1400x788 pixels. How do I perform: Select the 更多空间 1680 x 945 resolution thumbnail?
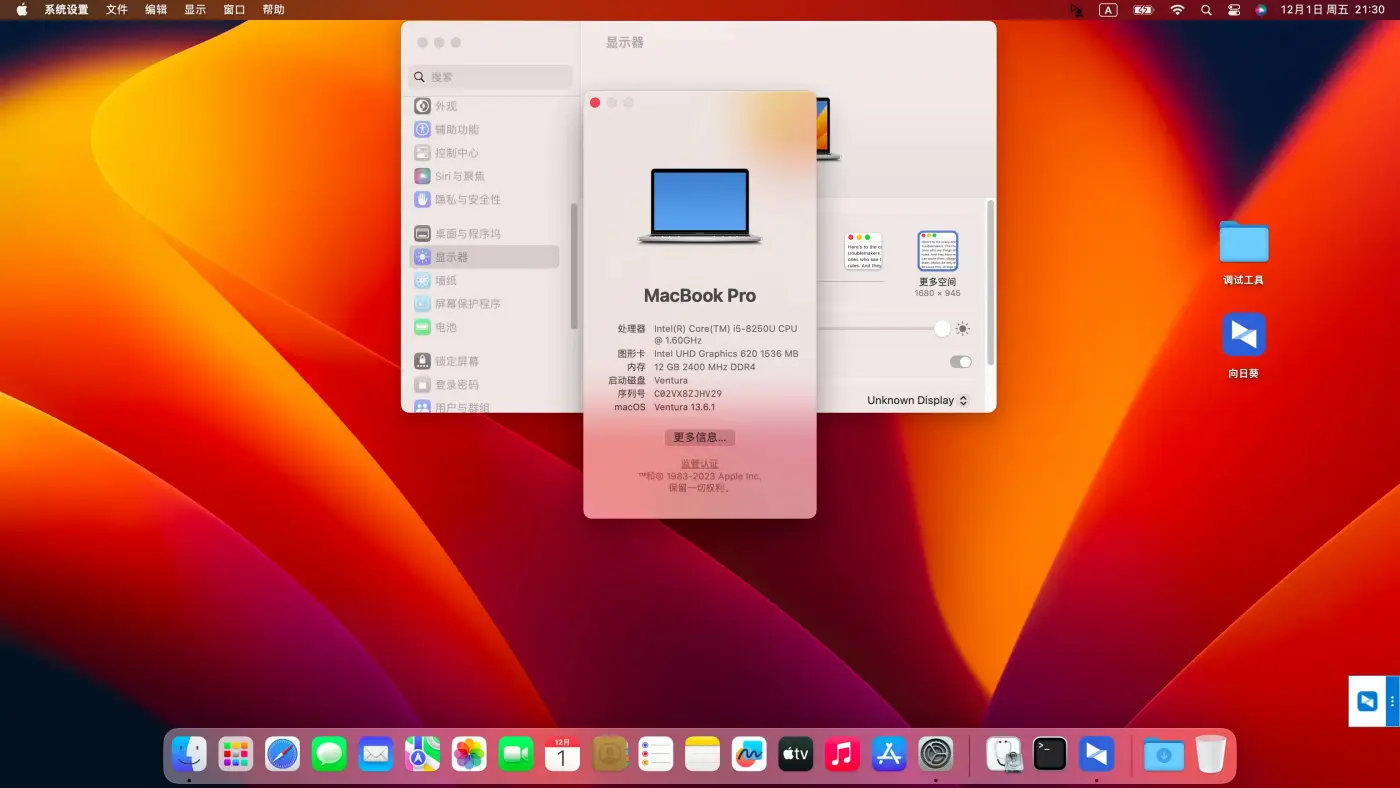937,251
